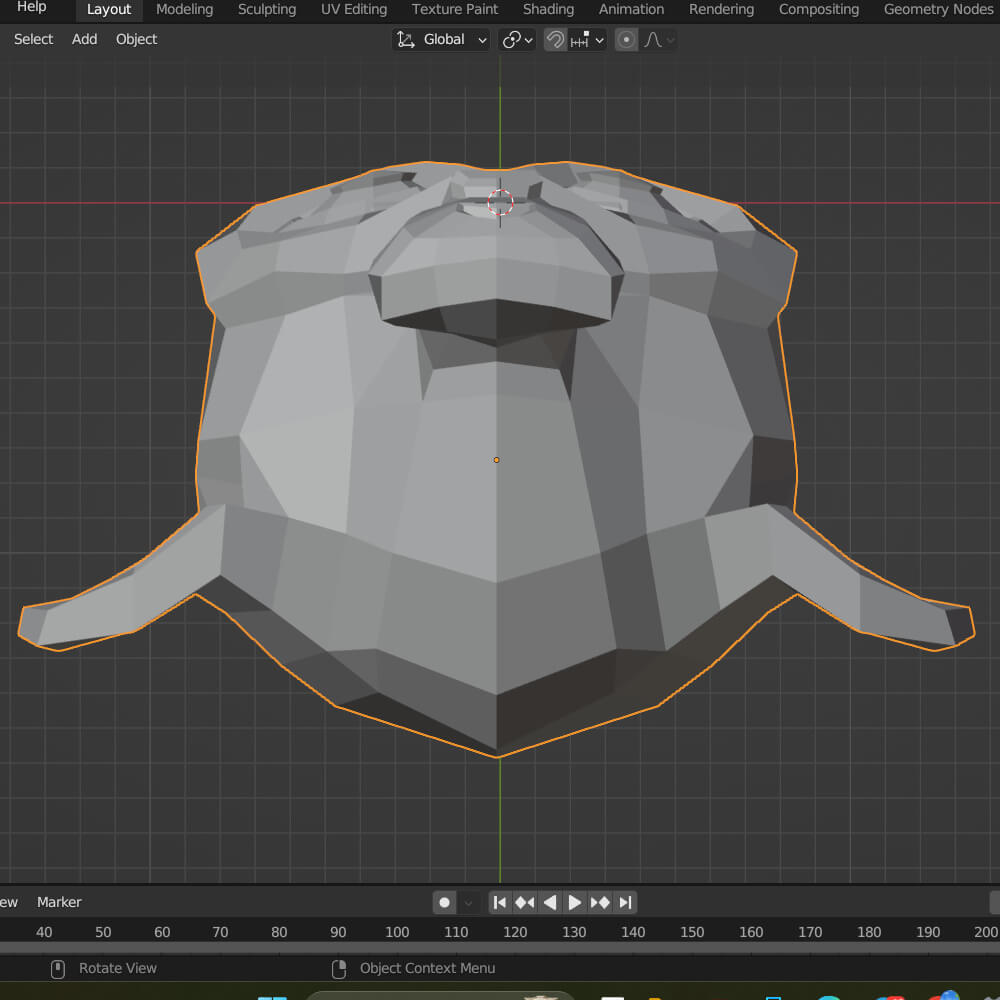Jump to the previous keyframe
This screenshot has height=1000, width=1000.
(x=525, y=903)
